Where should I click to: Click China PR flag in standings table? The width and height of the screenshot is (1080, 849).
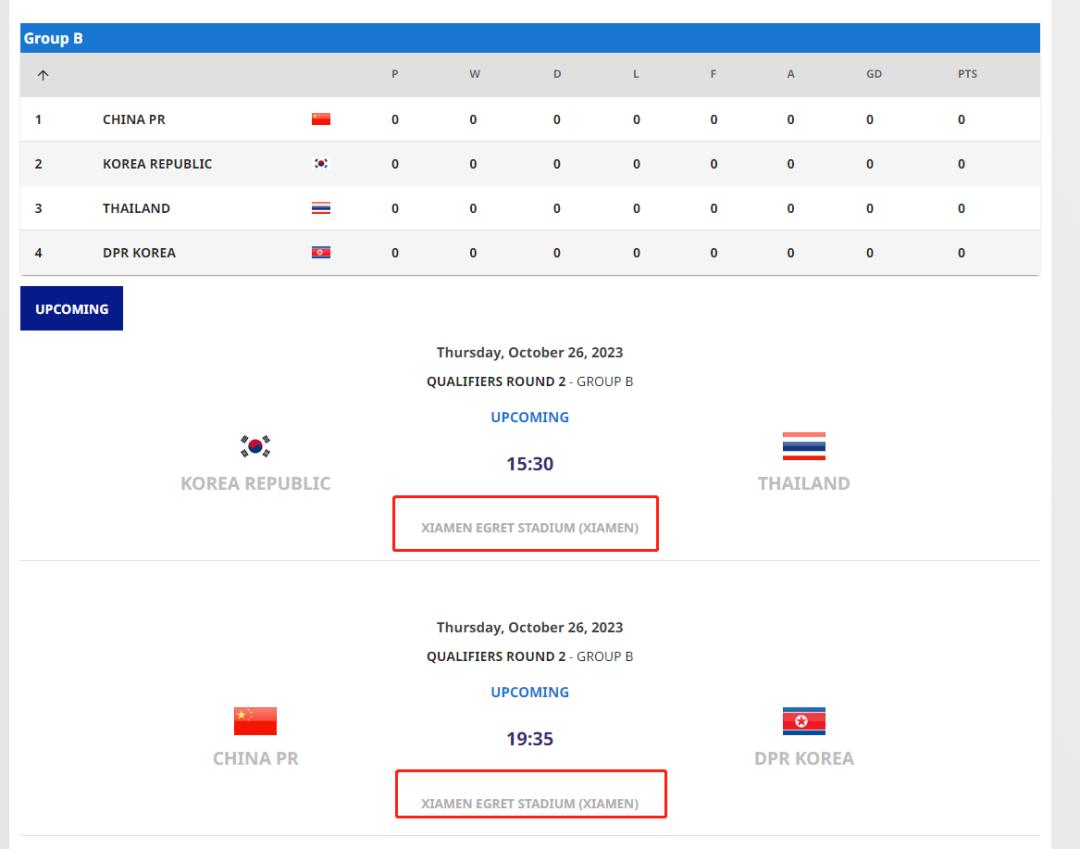(x=321, y=119)
